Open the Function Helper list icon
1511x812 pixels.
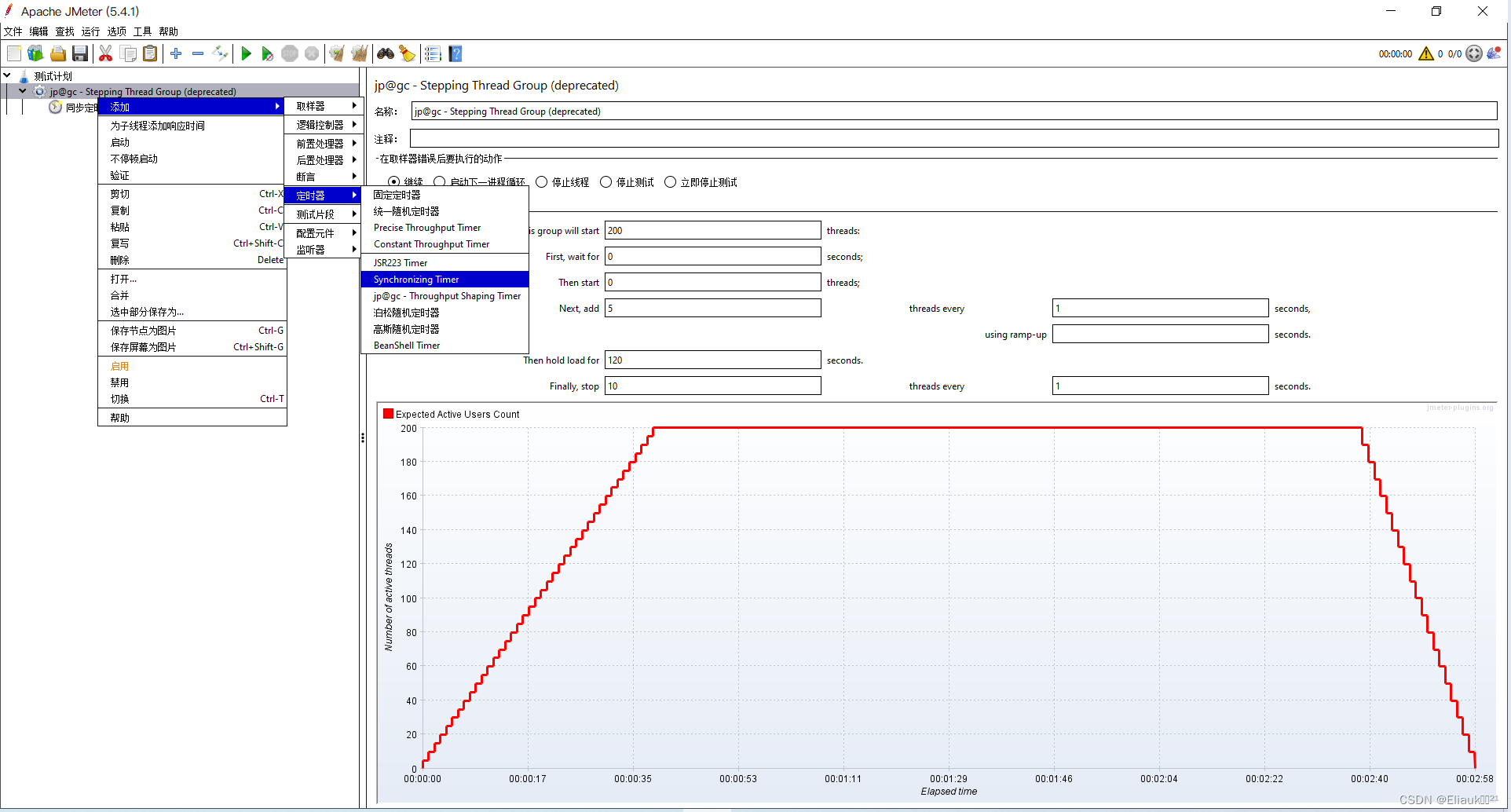click(x=433, y=53)
